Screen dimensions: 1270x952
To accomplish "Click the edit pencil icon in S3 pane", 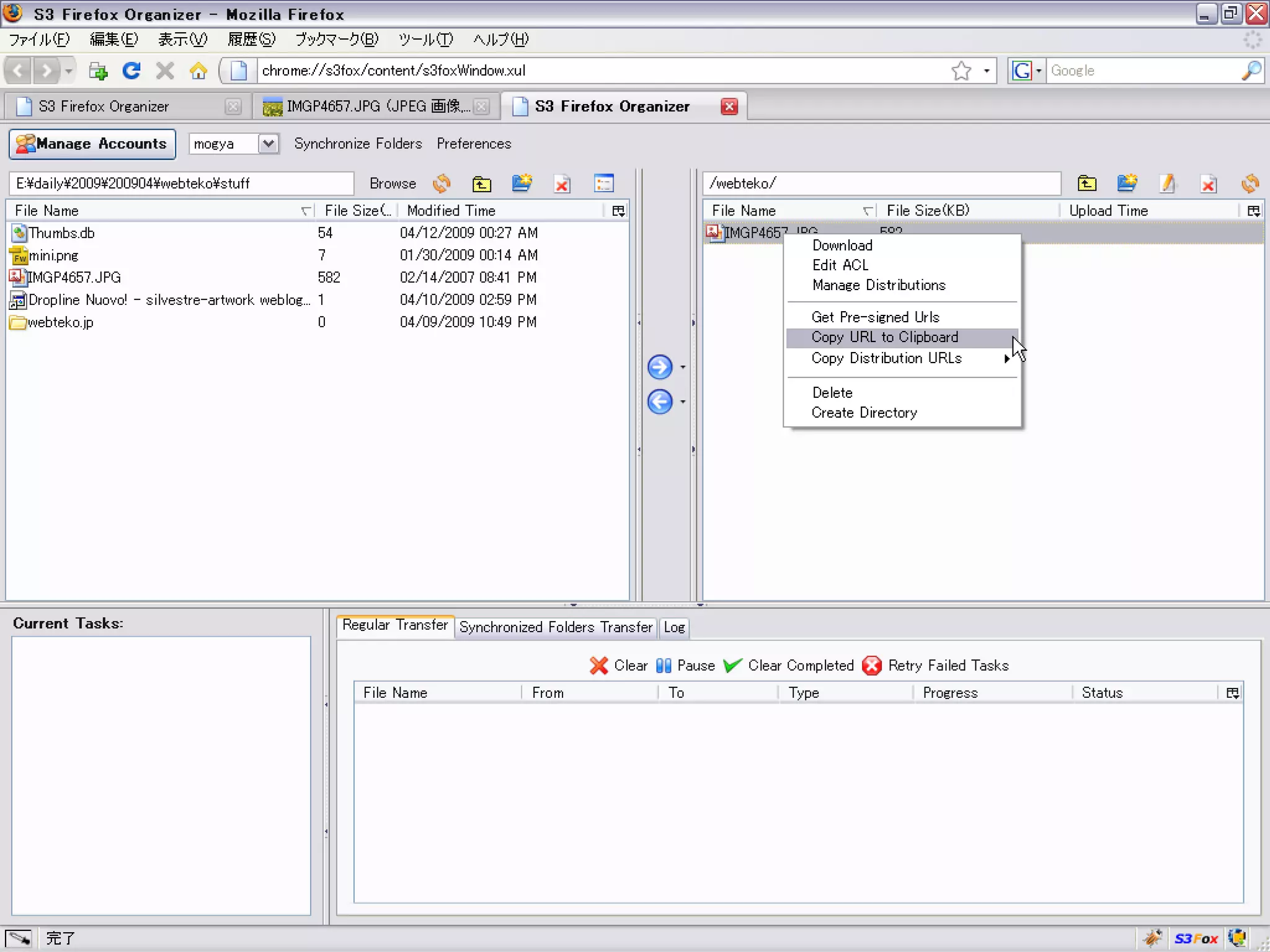I will (x=1167, y=183).
